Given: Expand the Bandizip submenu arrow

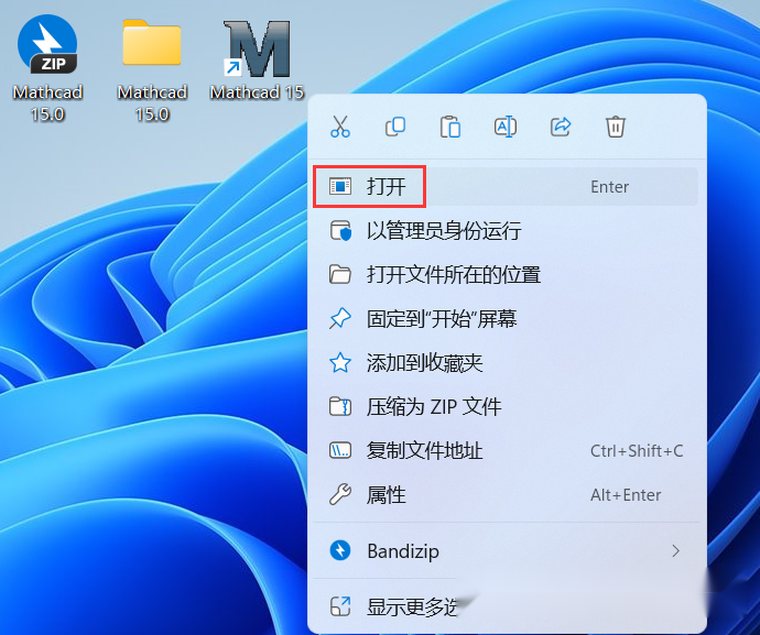Looking at the screenshot, I should (x=676, y=551).
